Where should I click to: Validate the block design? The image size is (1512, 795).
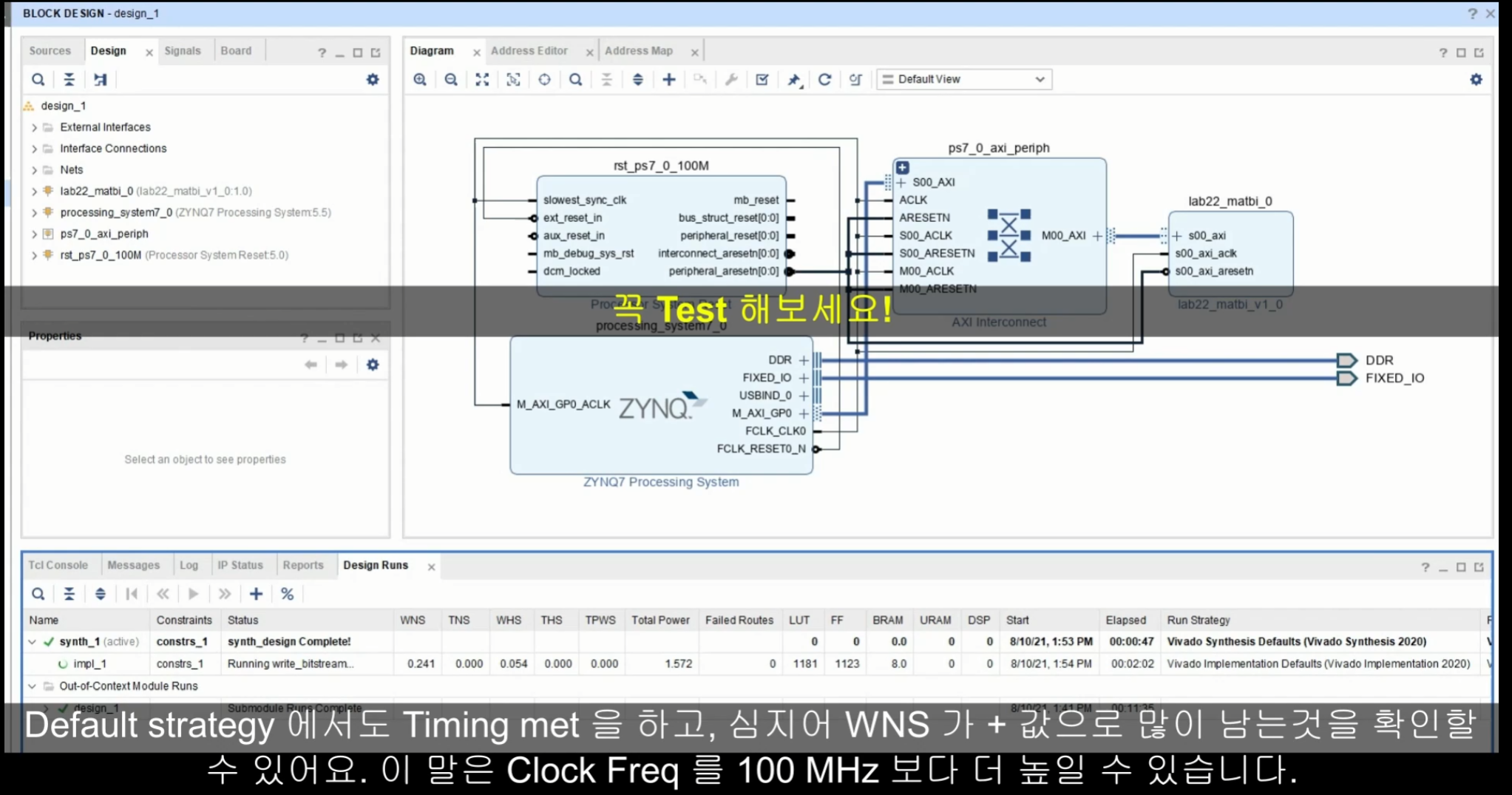762,79
